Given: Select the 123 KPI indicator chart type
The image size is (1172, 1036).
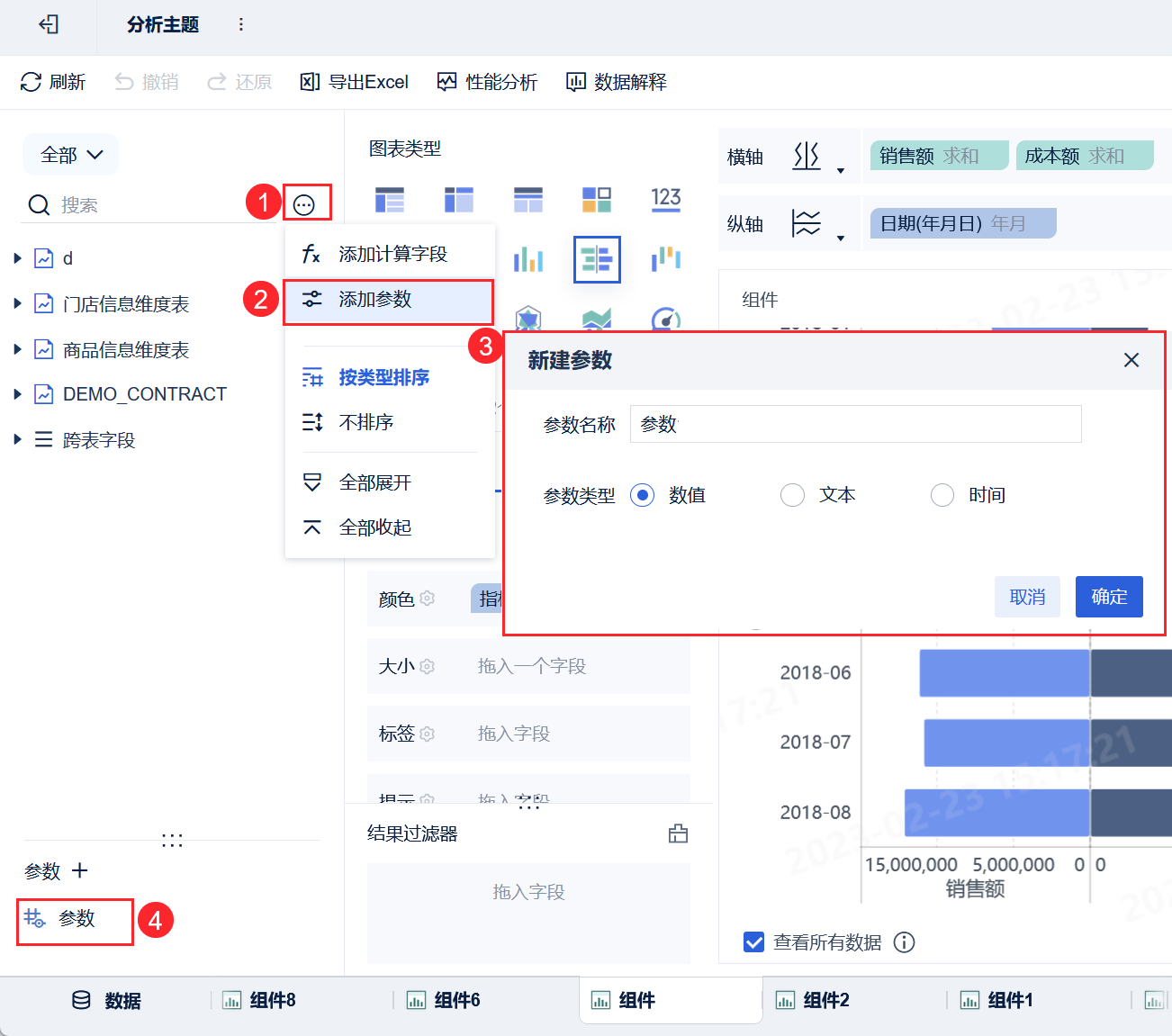Looking at the screenshot, I should pyautogui.click(x=666, y=199).
